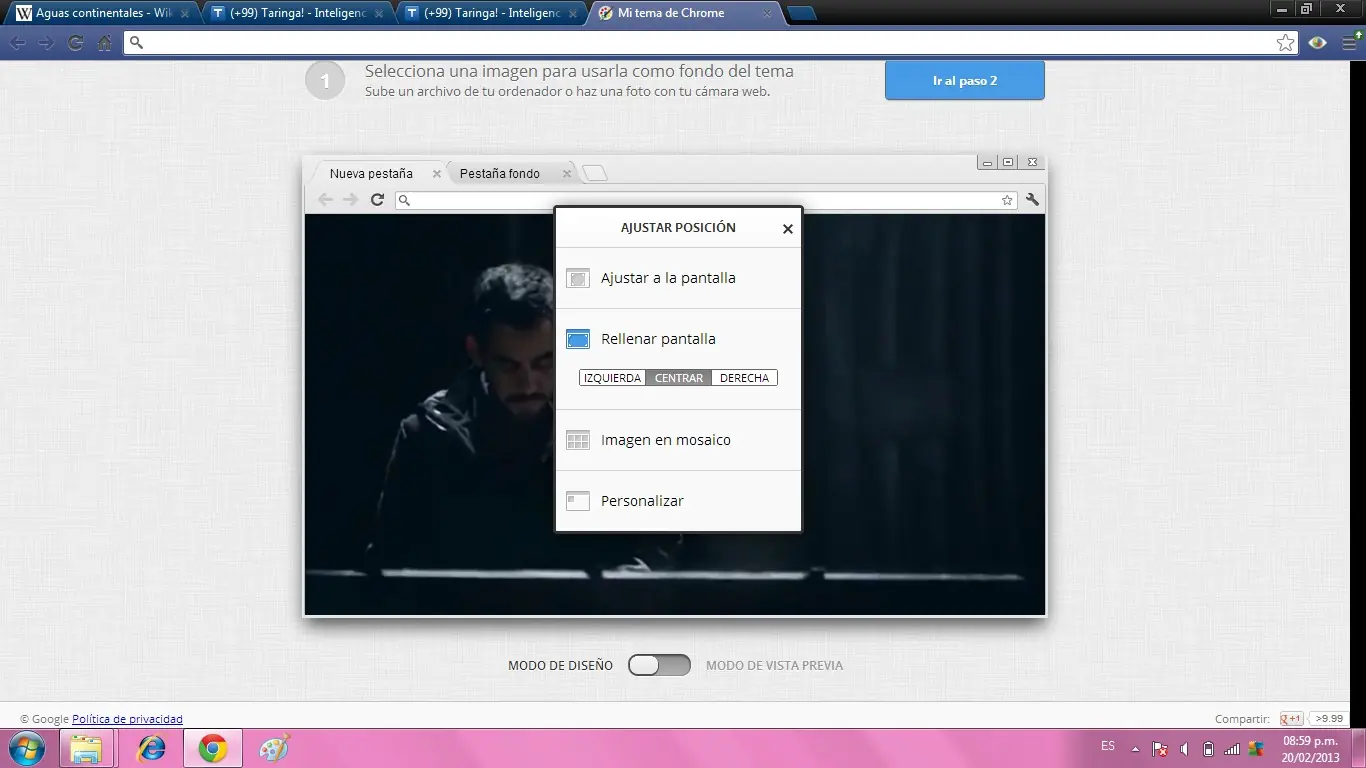This screenshot has width=1366, height=768.
Task: Click the 'Ir al paso 2' button
Action: click(963, 80)
